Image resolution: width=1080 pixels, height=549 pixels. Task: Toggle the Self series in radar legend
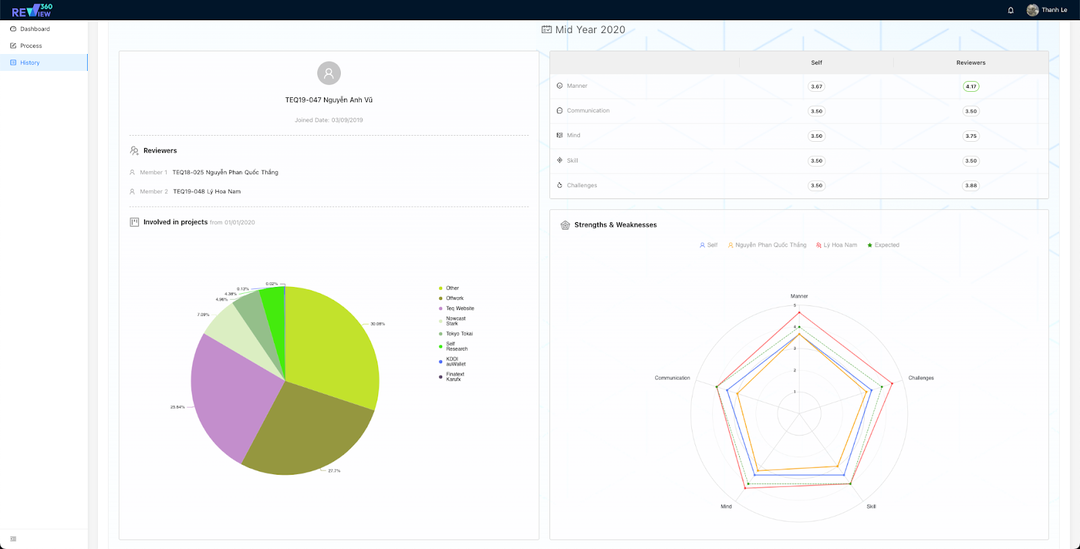pos(708,245)
